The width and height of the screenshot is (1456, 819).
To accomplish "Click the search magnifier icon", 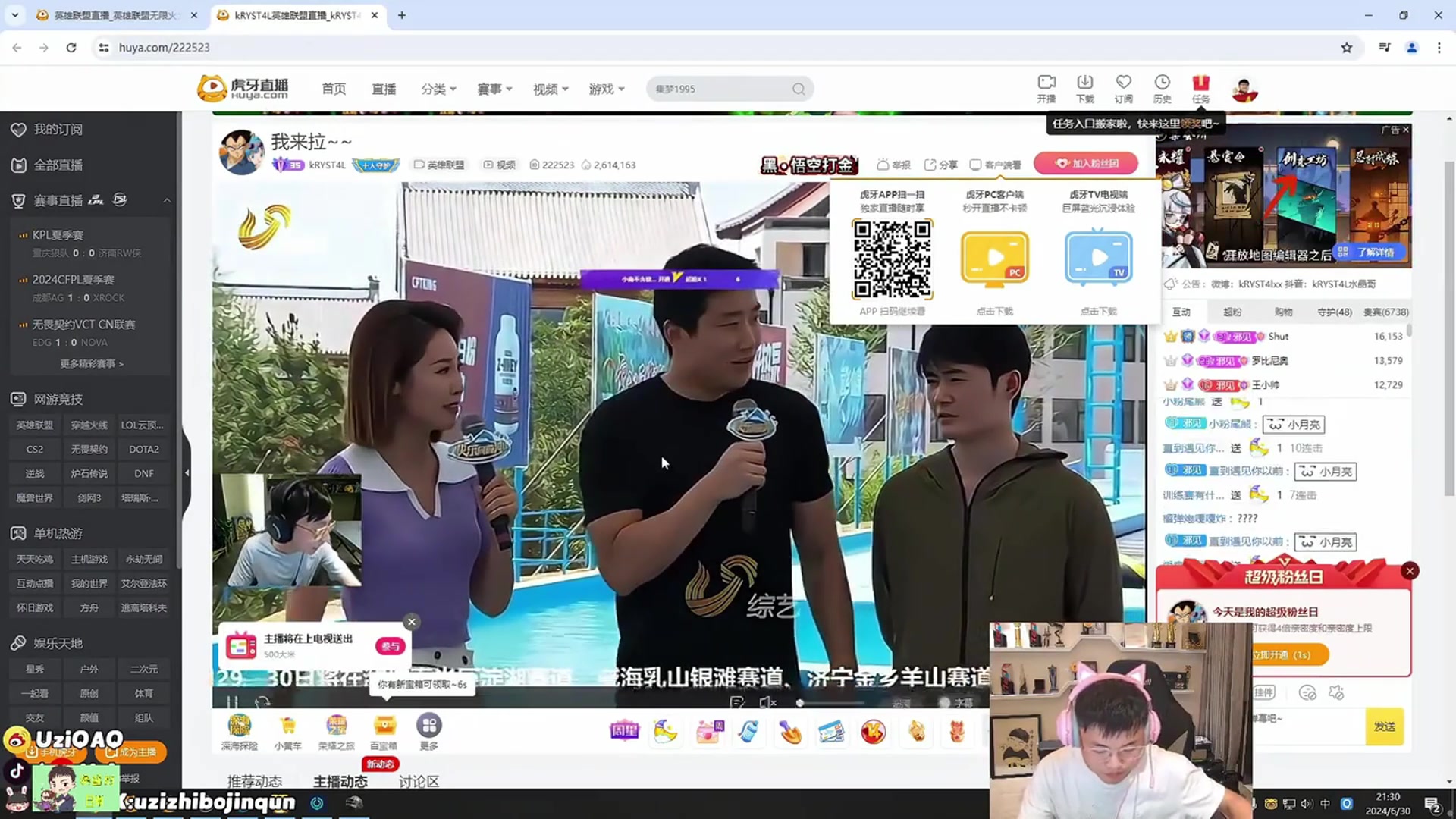I will click(x=799, y=89).
